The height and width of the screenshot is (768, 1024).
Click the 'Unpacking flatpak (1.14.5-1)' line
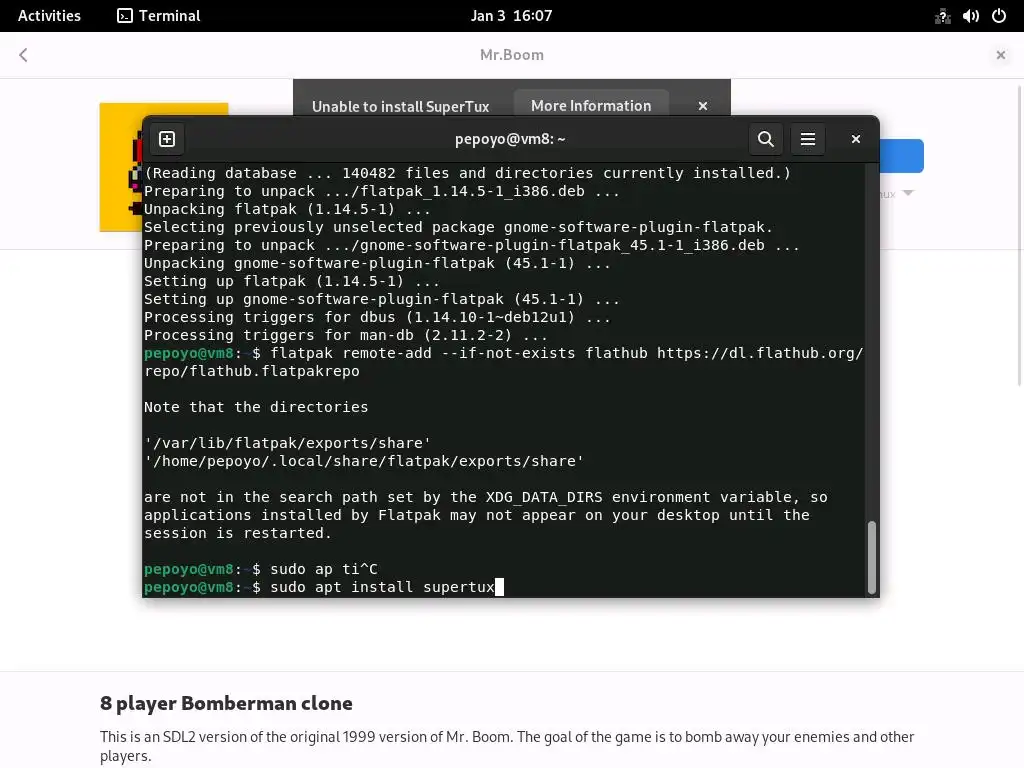(287, 209)
